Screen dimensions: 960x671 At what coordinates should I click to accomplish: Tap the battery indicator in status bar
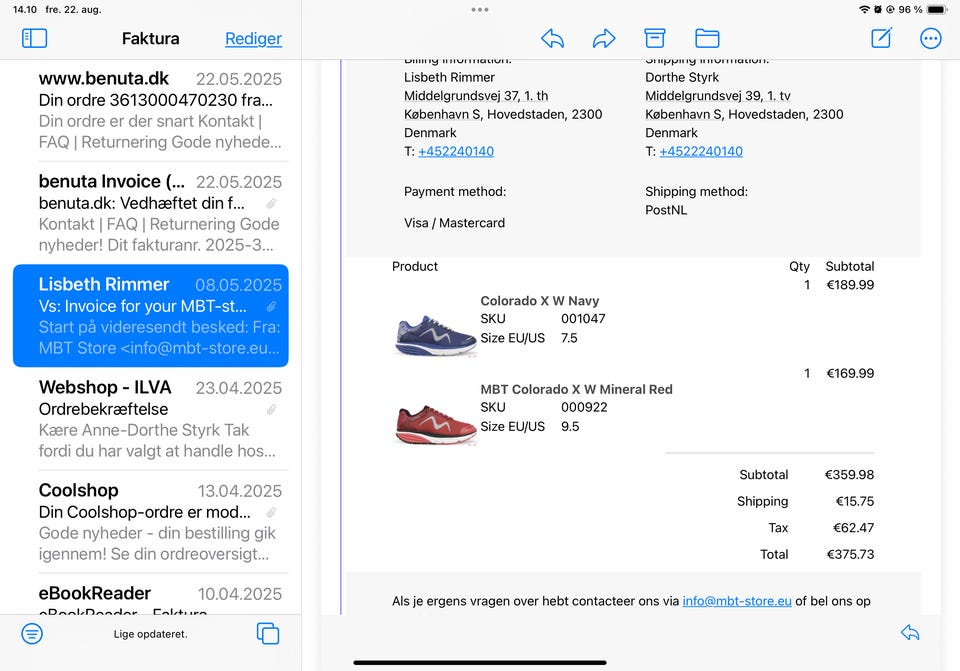coord(936,10)
